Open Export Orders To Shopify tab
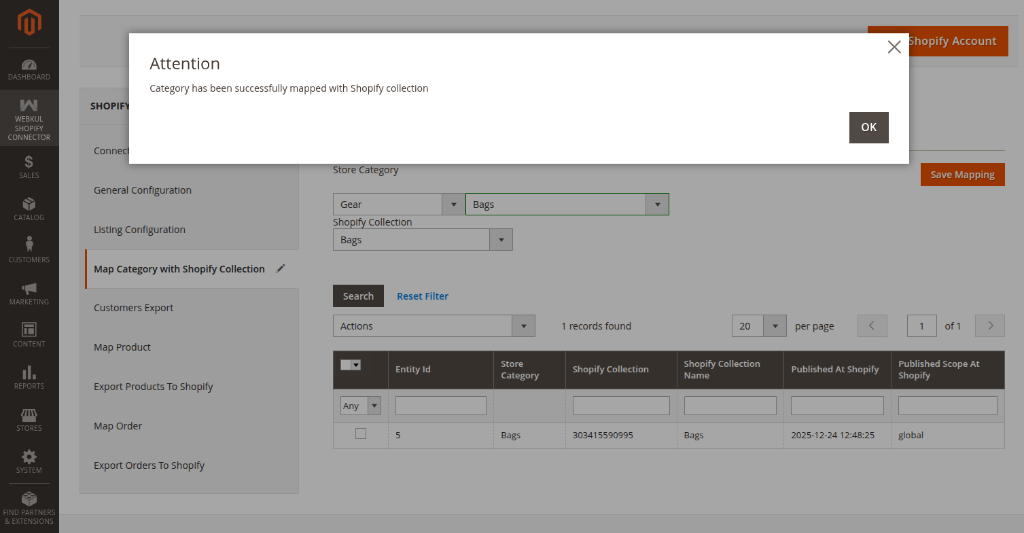This screenshot has width=1024, height=533. pos(149,465)
